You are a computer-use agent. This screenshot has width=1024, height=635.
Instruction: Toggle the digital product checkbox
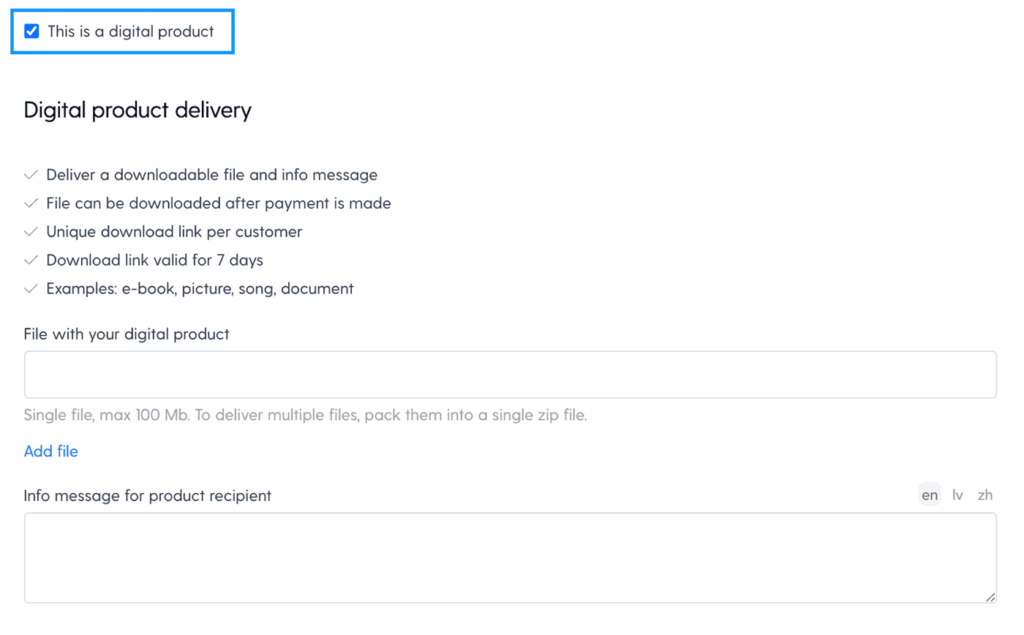pos(32,31)
